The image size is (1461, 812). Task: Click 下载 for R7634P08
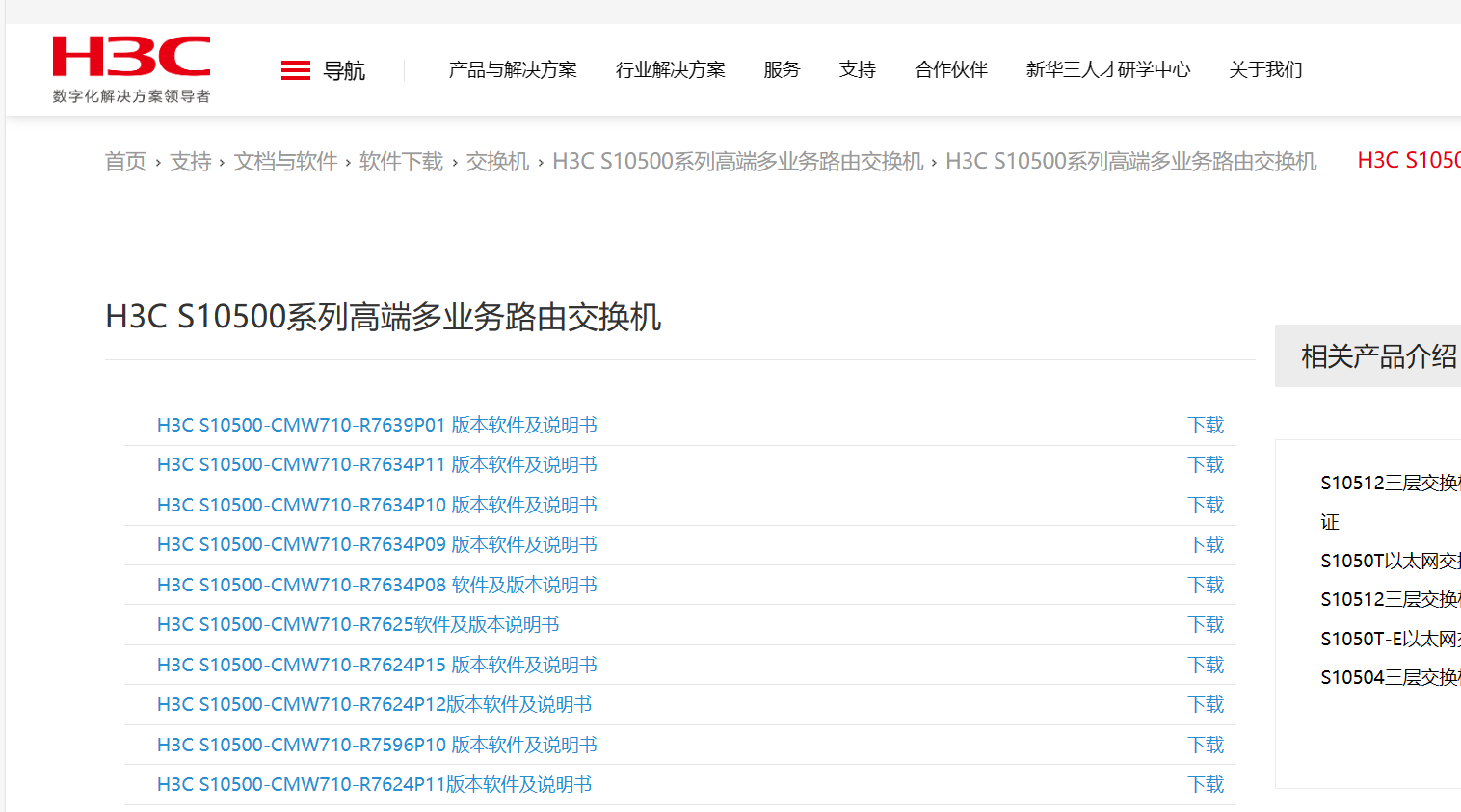[1206, 586]
